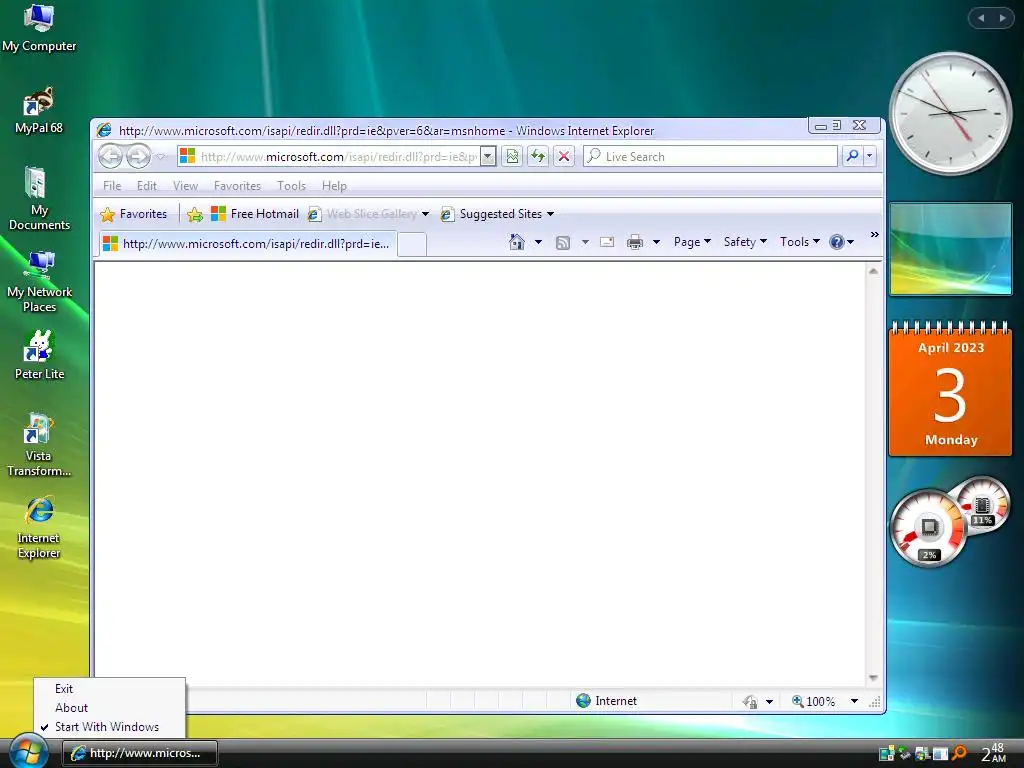
Task: Open the Safety dropdown menu
Action: coord(745,242)
